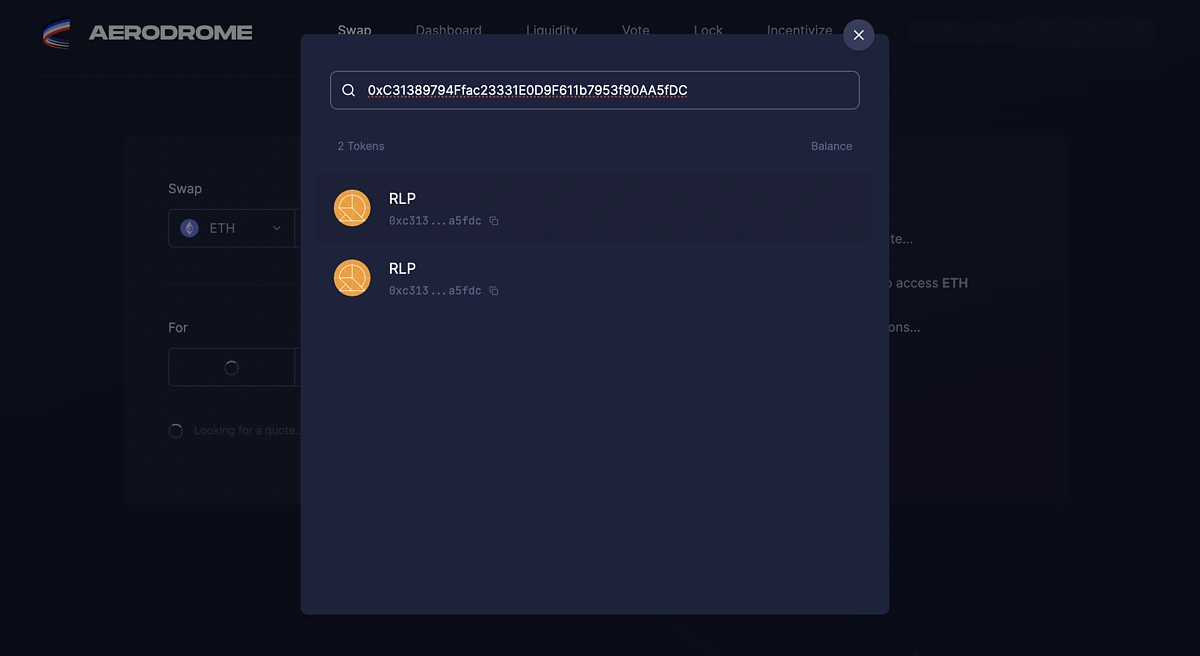Navigate to the Lock tab
1200x656 pixels.
coord(708,30)
